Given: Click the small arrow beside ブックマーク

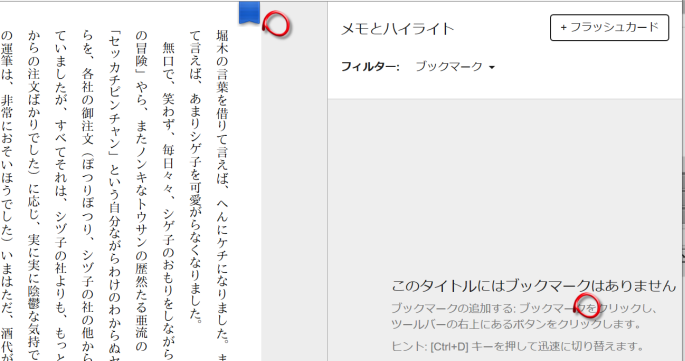Looking at the screenshot, I should [x=492, y=67].
